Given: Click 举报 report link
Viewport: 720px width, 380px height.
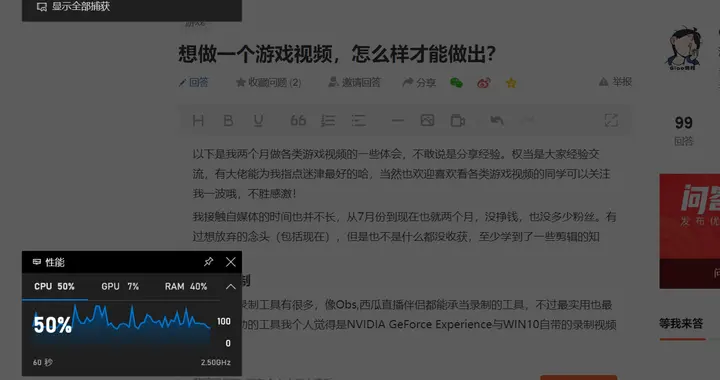Looking at the screenshot, I should point(616,82).
